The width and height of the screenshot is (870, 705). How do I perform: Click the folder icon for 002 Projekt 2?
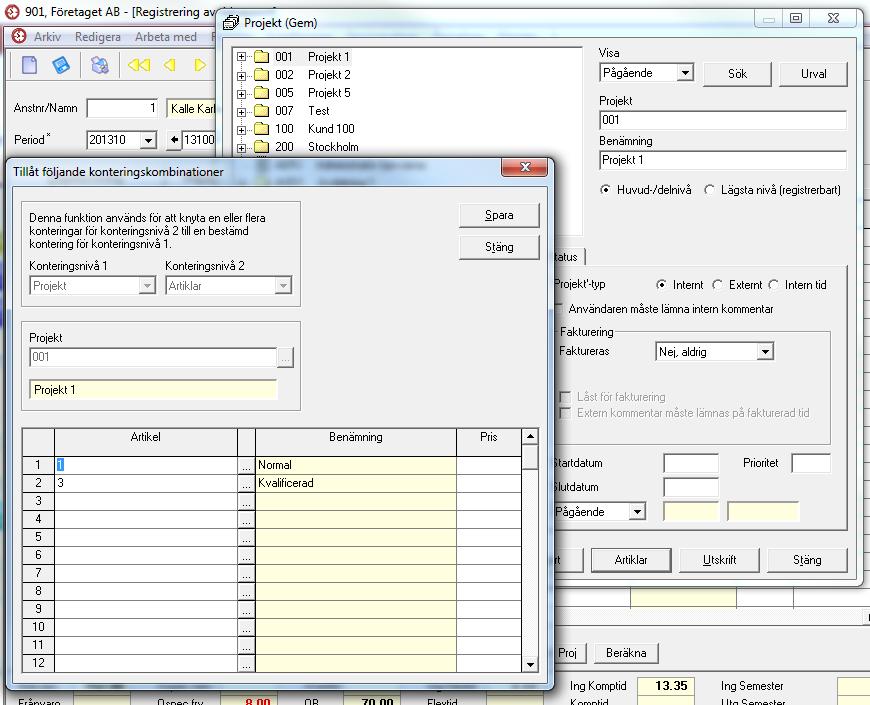[x=261, y=75]
